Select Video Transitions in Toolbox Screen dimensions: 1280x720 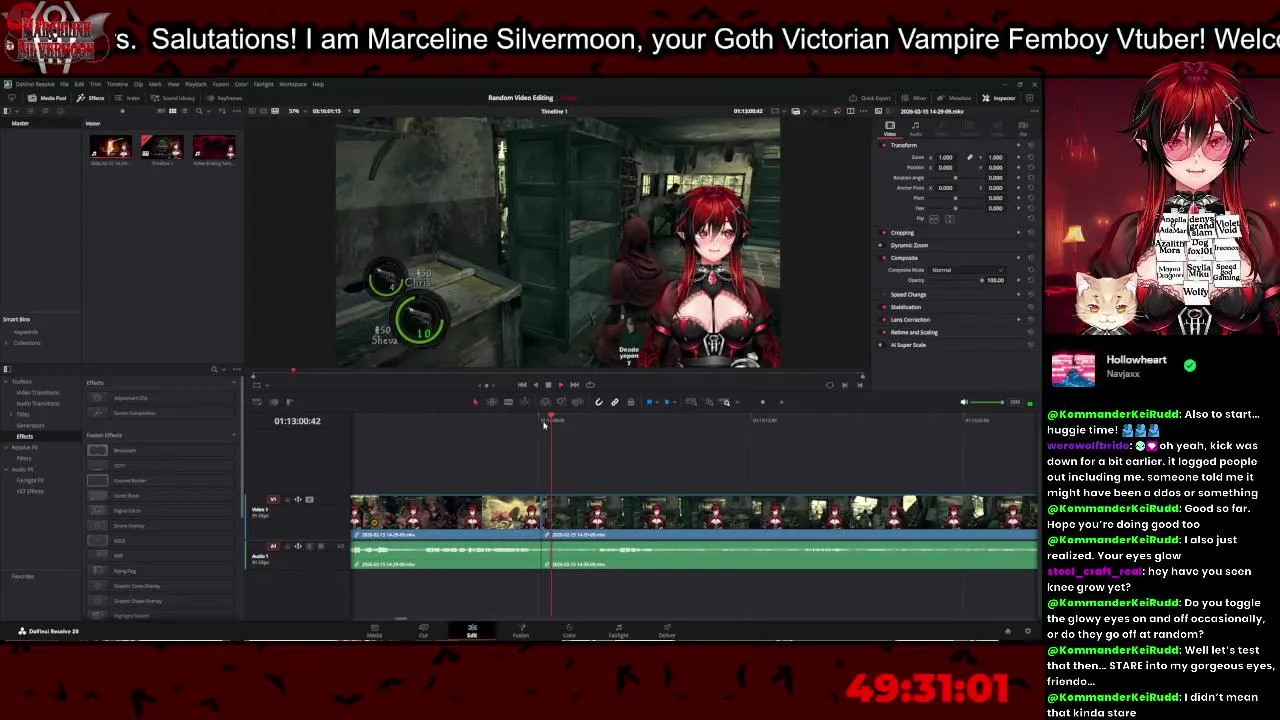click(x=37, y=393)
